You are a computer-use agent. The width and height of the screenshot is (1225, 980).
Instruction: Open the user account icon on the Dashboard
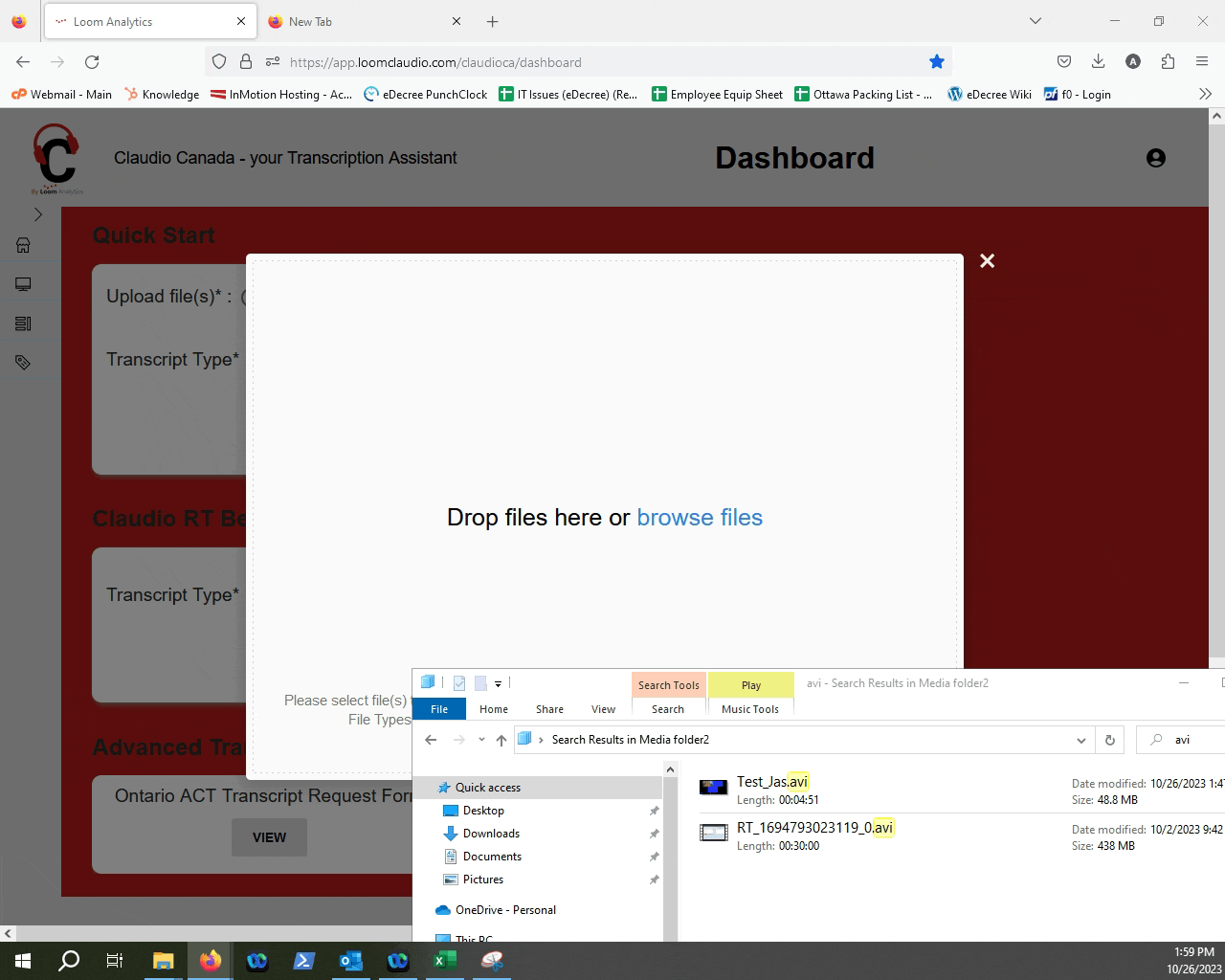(1156, 158)
